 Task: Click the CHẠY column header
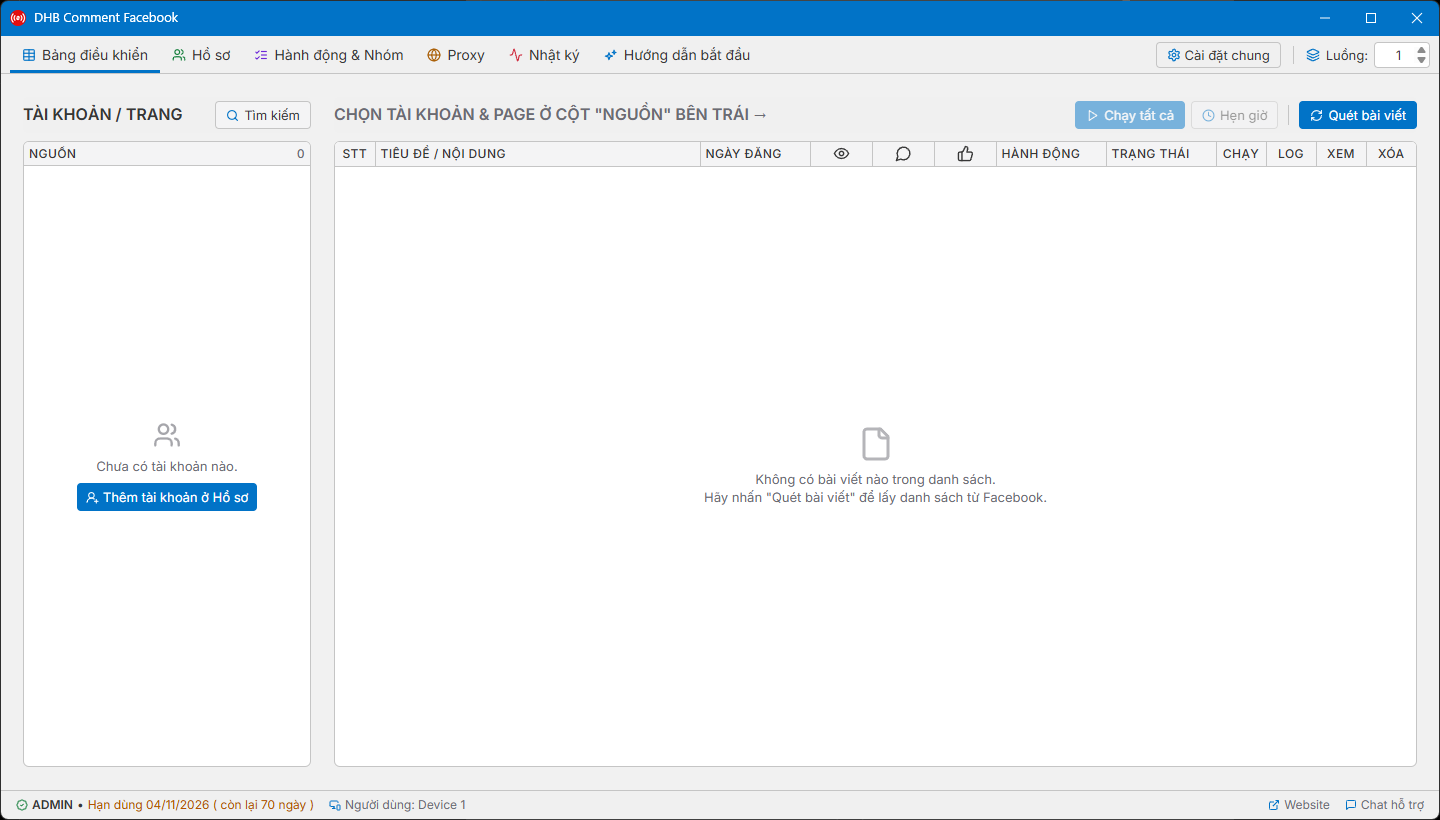(x=1241, y=154)
